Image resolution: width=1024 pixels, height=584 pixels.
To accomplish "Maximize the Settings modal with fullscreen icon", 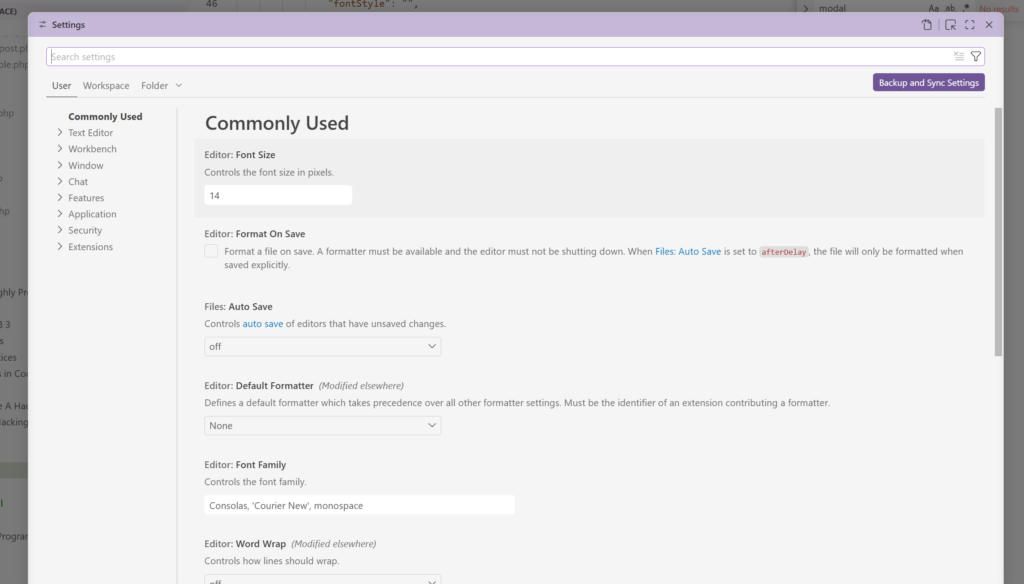I will click(x=970, y=25).
